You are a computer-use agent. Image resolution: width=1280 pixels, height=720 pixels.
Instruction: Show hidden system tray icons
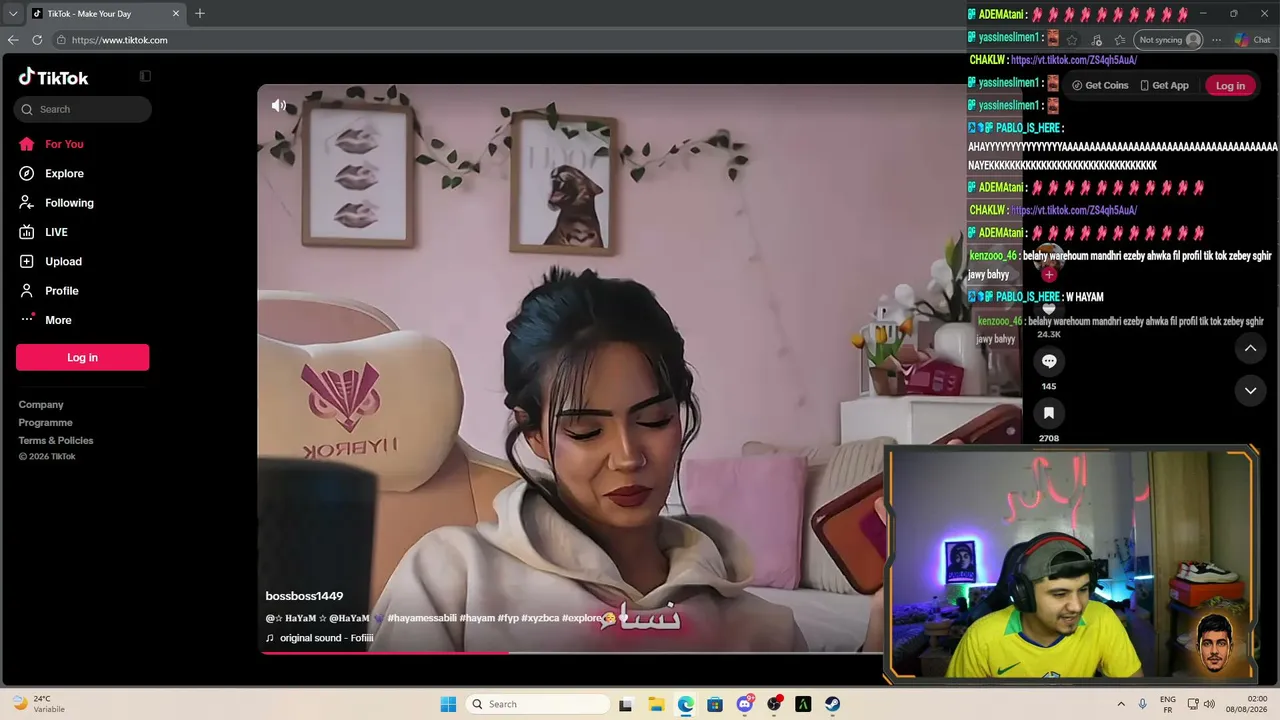tap(1121, 704)
